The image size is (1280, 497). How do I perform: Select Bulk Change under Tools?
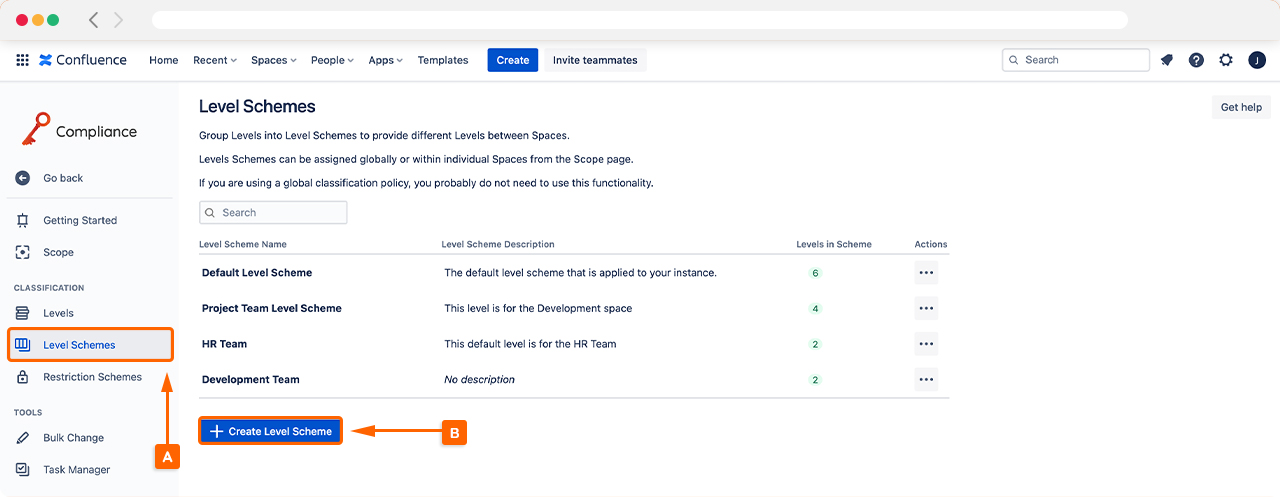tap(73, 438)
